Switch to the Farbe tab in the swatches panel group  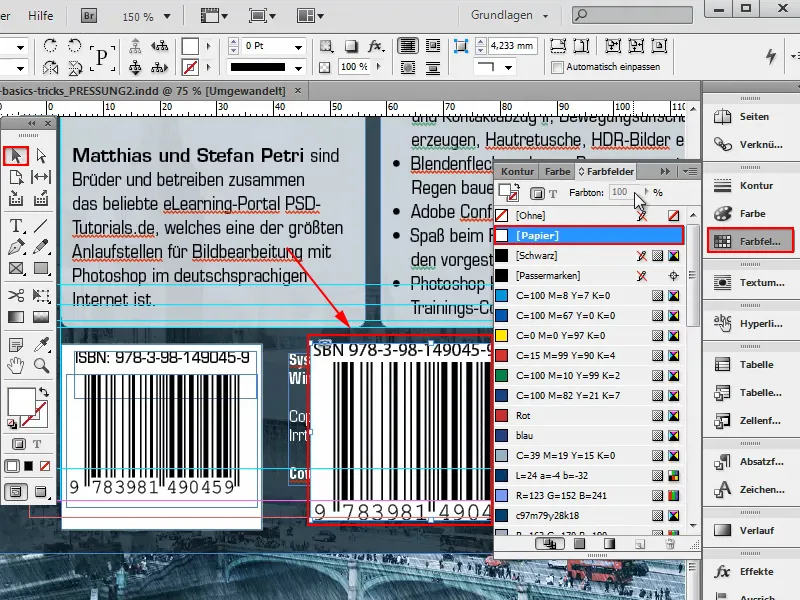[557, 171]
